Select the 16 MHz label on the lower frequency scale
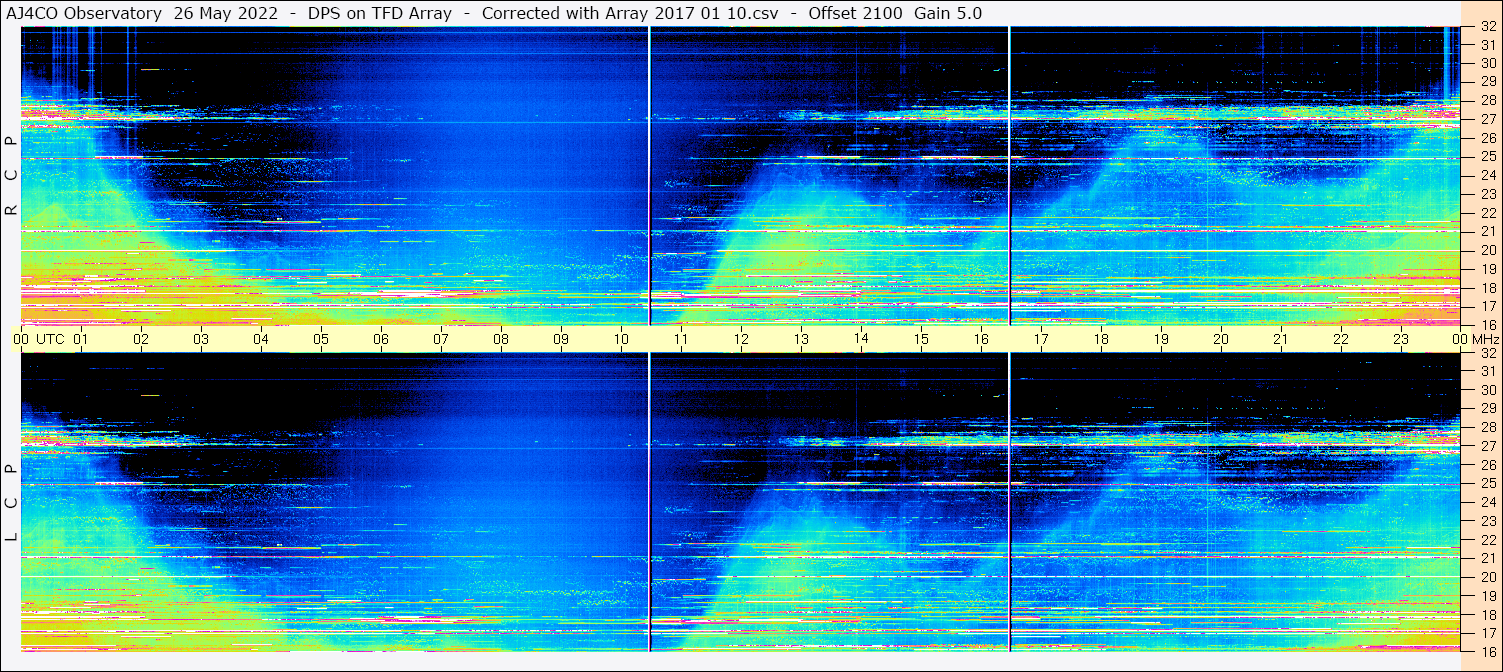1503x672 pixels. click(x=1487, y=651)
